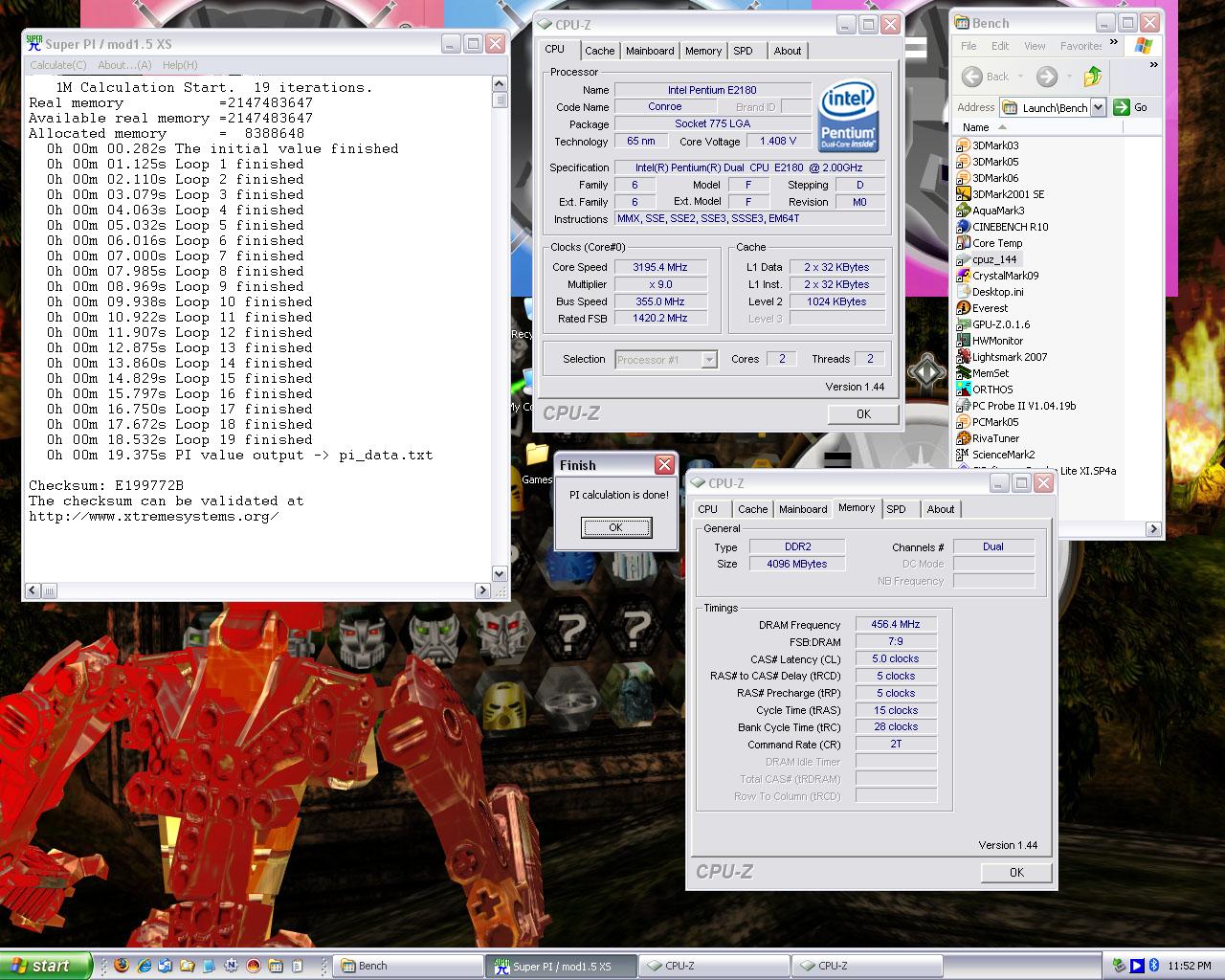Screen dimensions: 1225x980
Task: Open the 3DMark05 shortcut in Bench
Action: coord(988,162)
